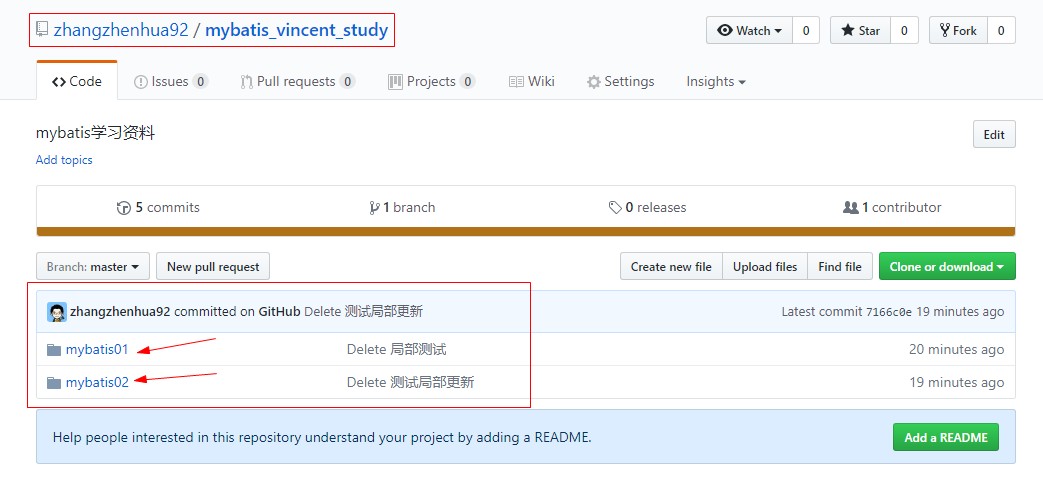
Task: Click the mybatis01 folder icon
Action: (x=54, y=350)
